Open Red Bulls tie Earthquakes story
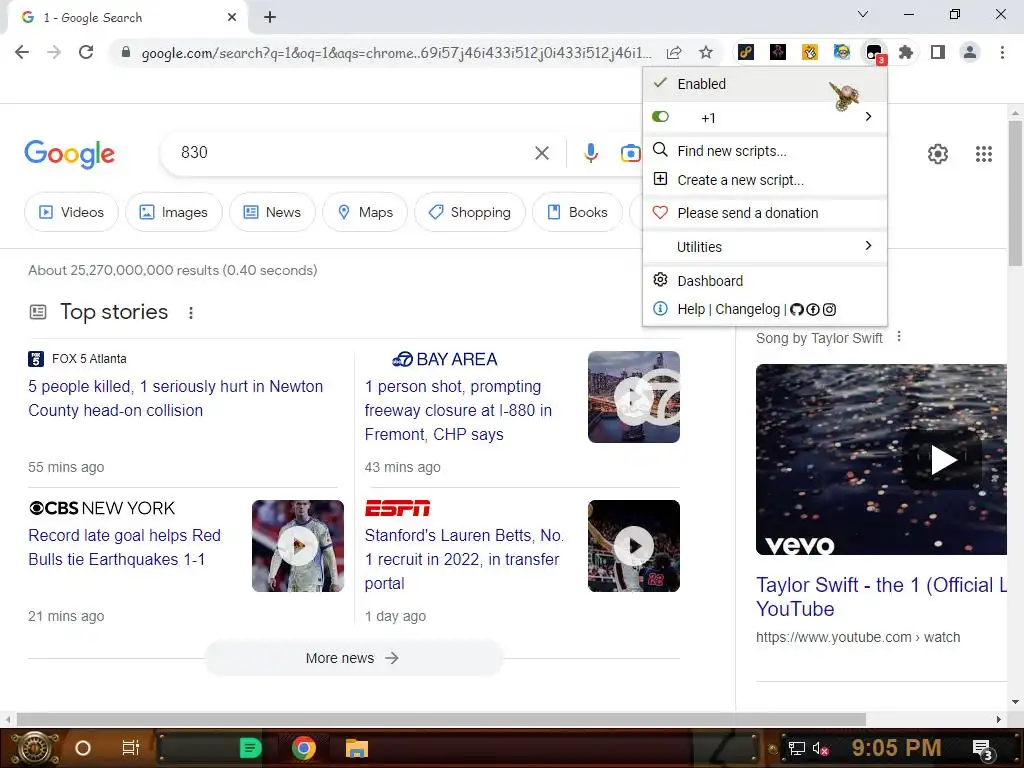 coord(125,547)
